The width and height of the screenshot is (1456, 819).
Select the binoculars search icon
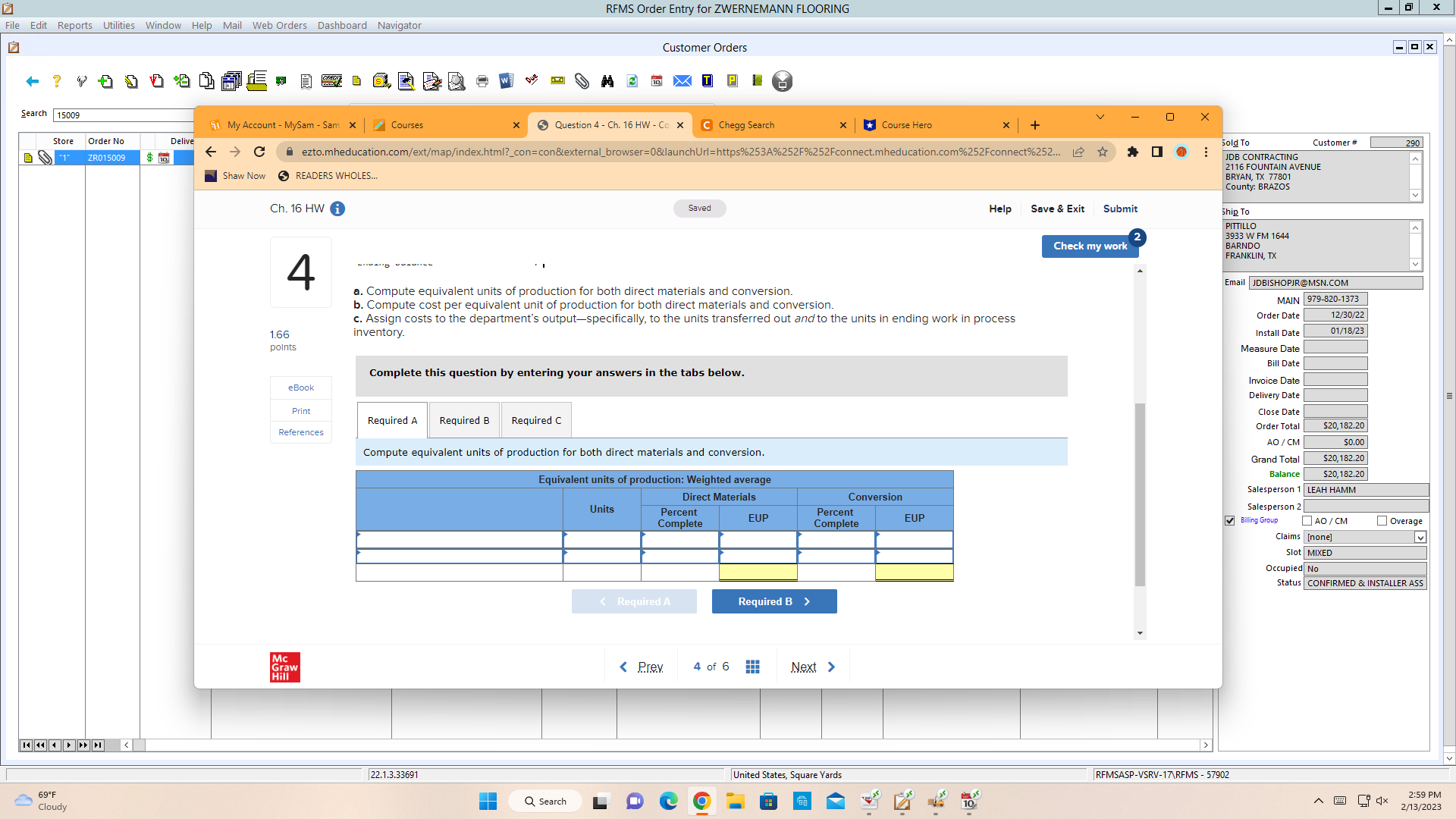[607, 81]
